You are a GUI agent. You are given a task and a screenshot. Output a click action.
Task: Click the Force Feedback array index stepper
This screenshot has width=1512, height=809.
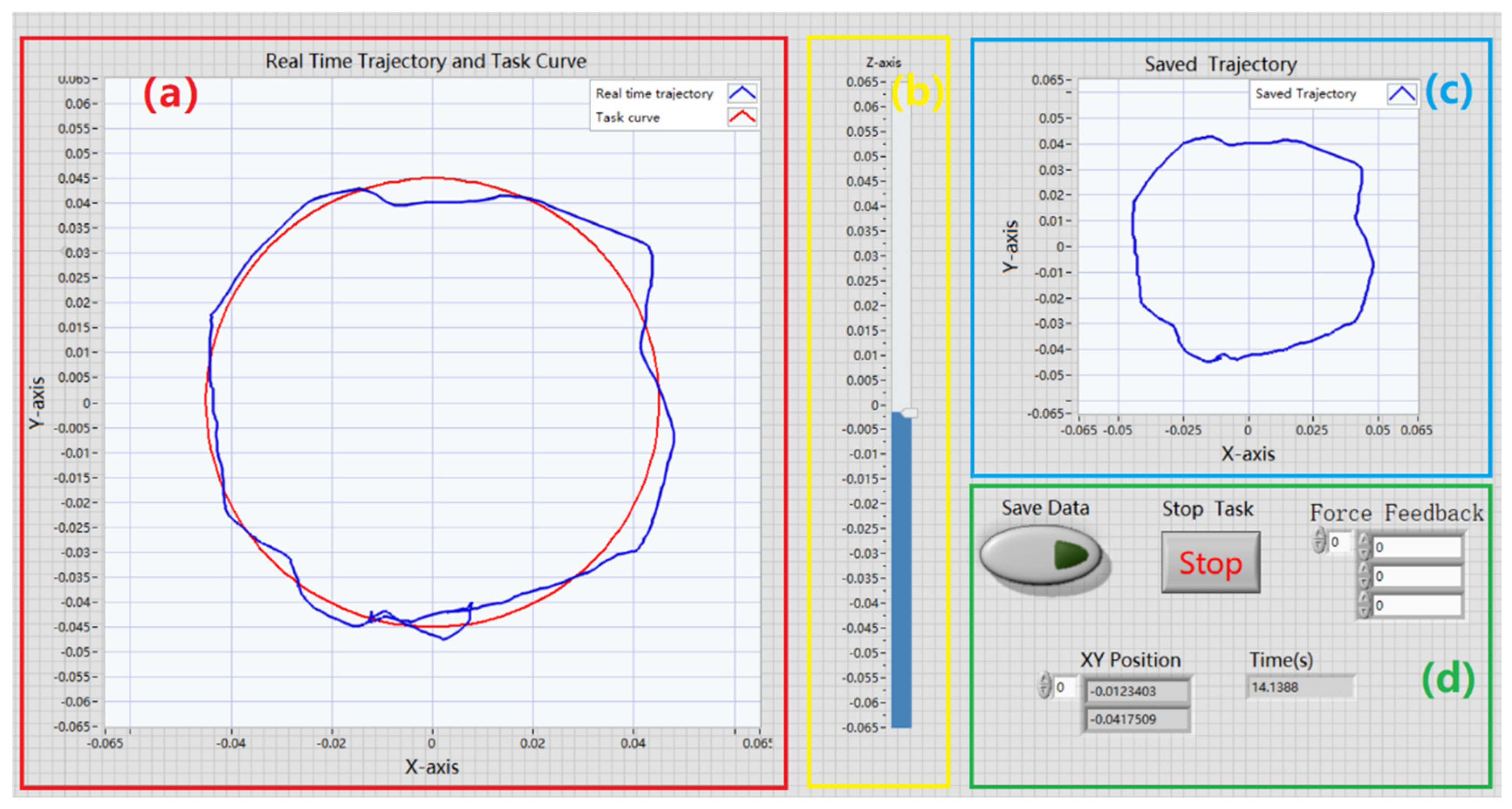1319,541
